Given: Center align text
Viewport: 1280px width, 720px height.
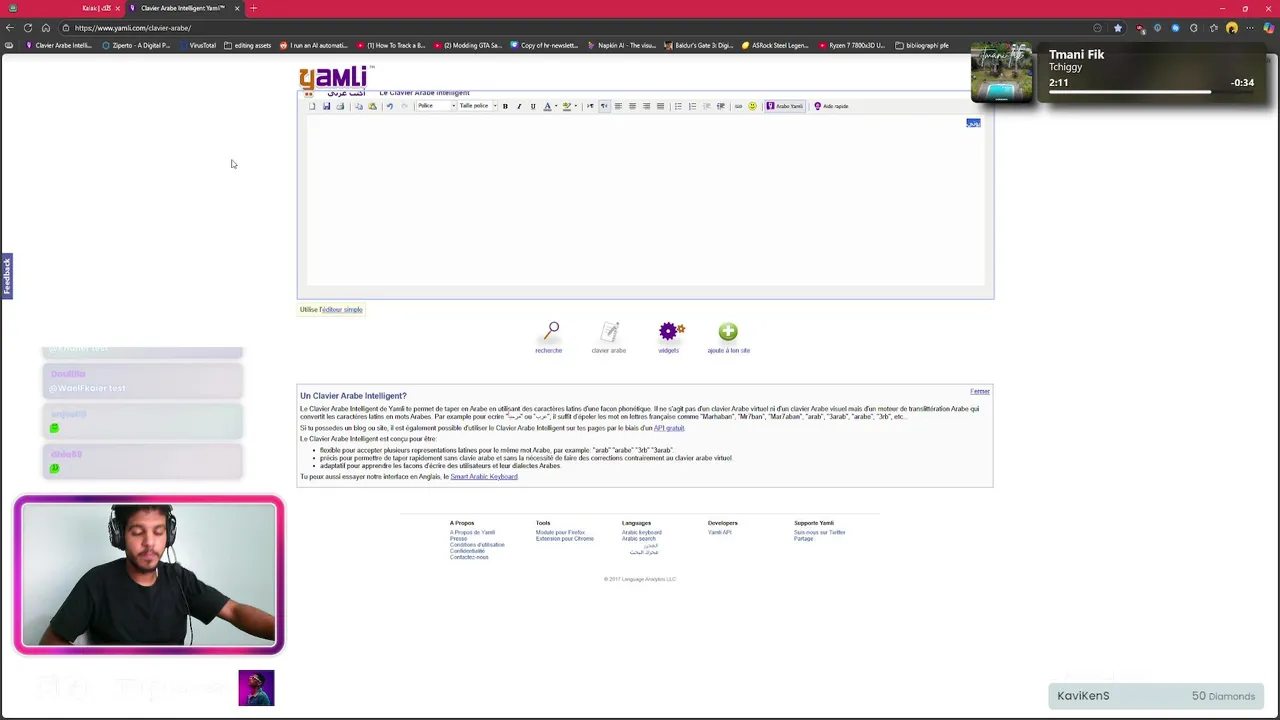Looking at the screenshot, I should pyautogui.click(x=632, y=106).
